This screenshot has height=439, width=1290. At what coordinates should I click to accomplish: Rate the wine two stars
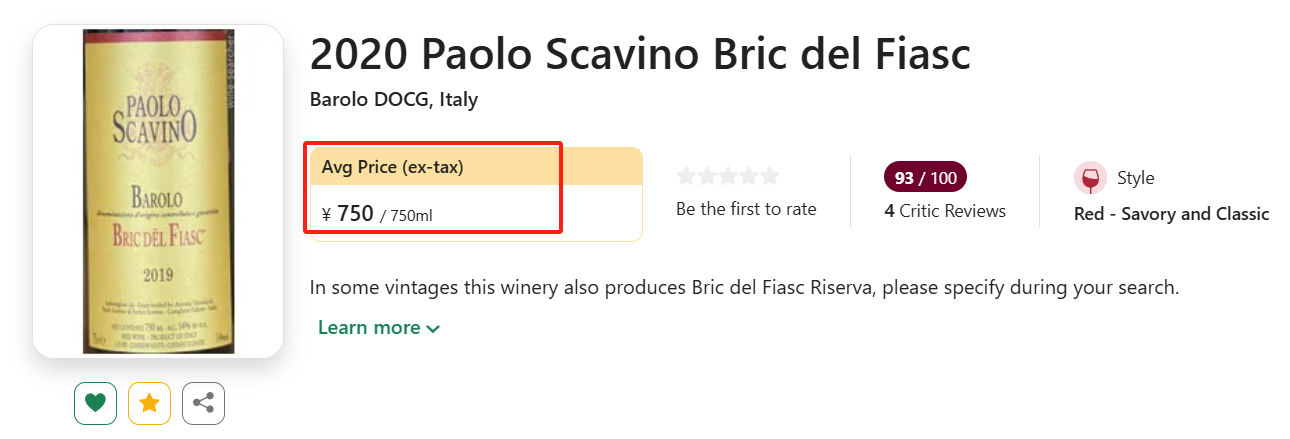tap(707, 177)
